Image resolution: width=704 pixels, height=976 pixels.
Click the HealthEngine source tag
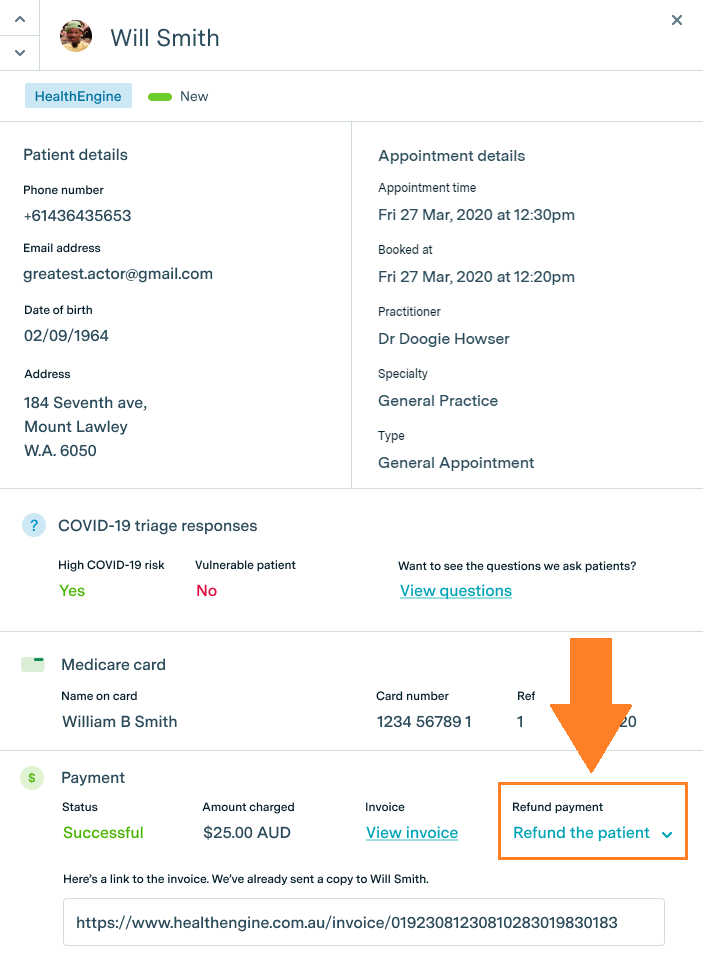[x=78, y=97]
